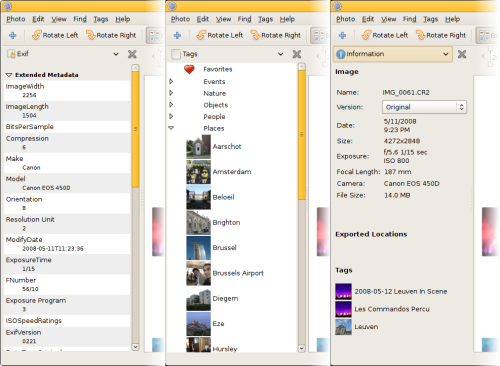Select the Brussels Airport tag thumbnail

click(x=199, y=273)
